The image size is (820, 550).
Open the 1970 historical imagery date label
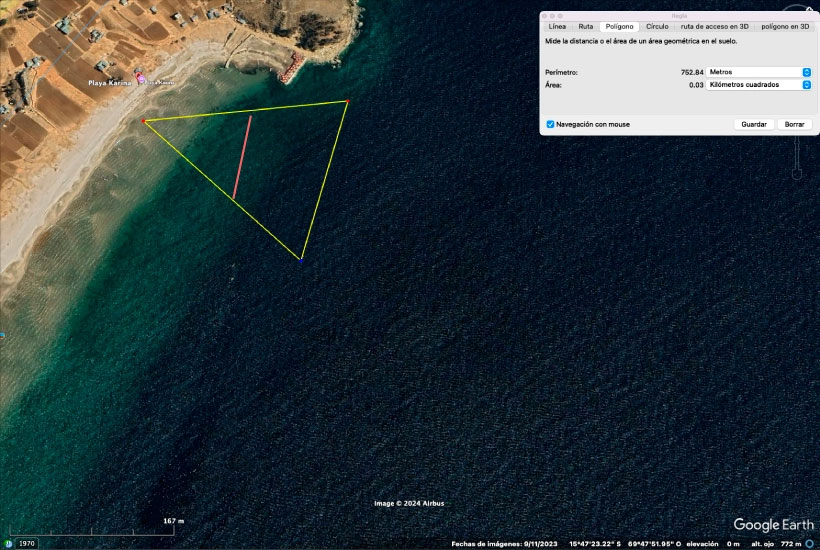tap(27, 543)
